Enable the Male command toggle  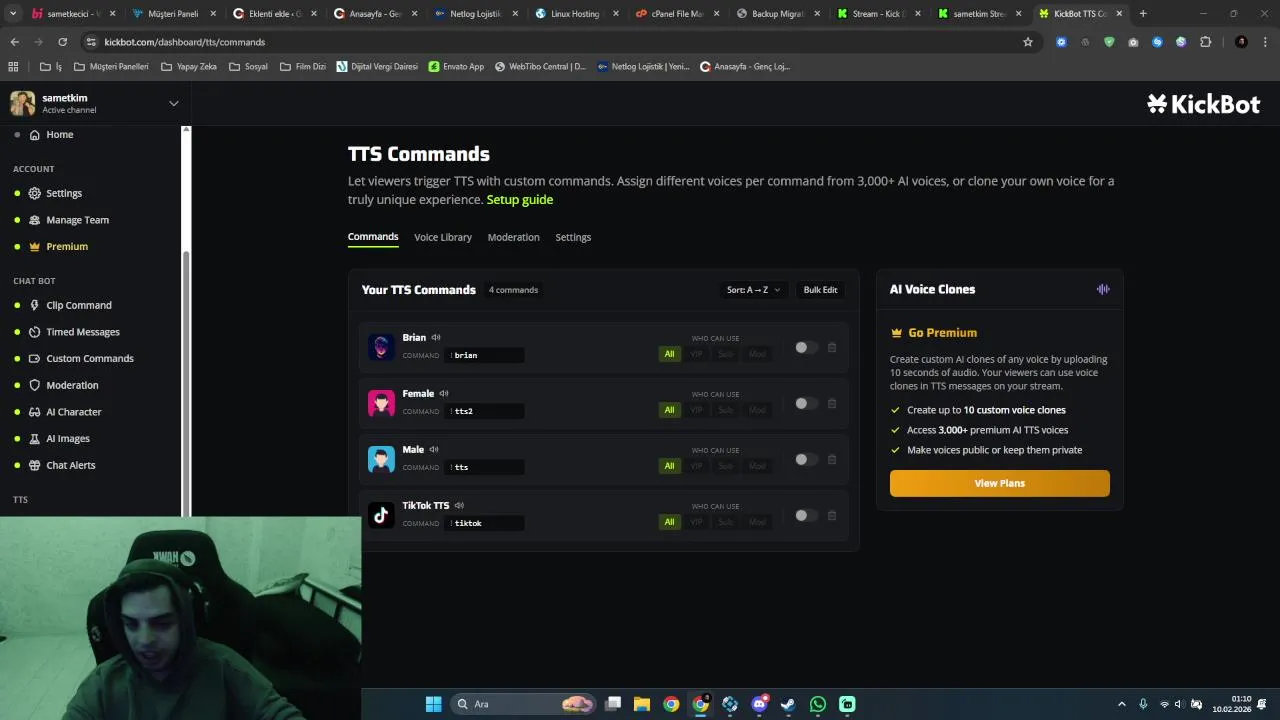(806, 459)
